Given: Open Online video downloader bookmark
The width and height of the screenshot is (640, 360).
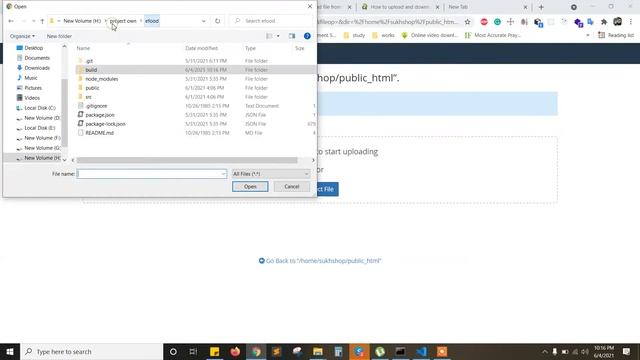Looking at the screenshot, I should 430,36.
